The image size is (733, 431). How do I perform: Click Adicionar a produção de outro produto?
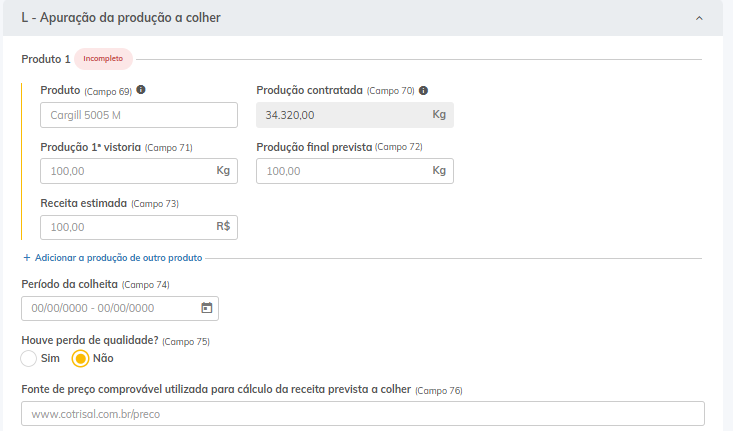(118, 258)
